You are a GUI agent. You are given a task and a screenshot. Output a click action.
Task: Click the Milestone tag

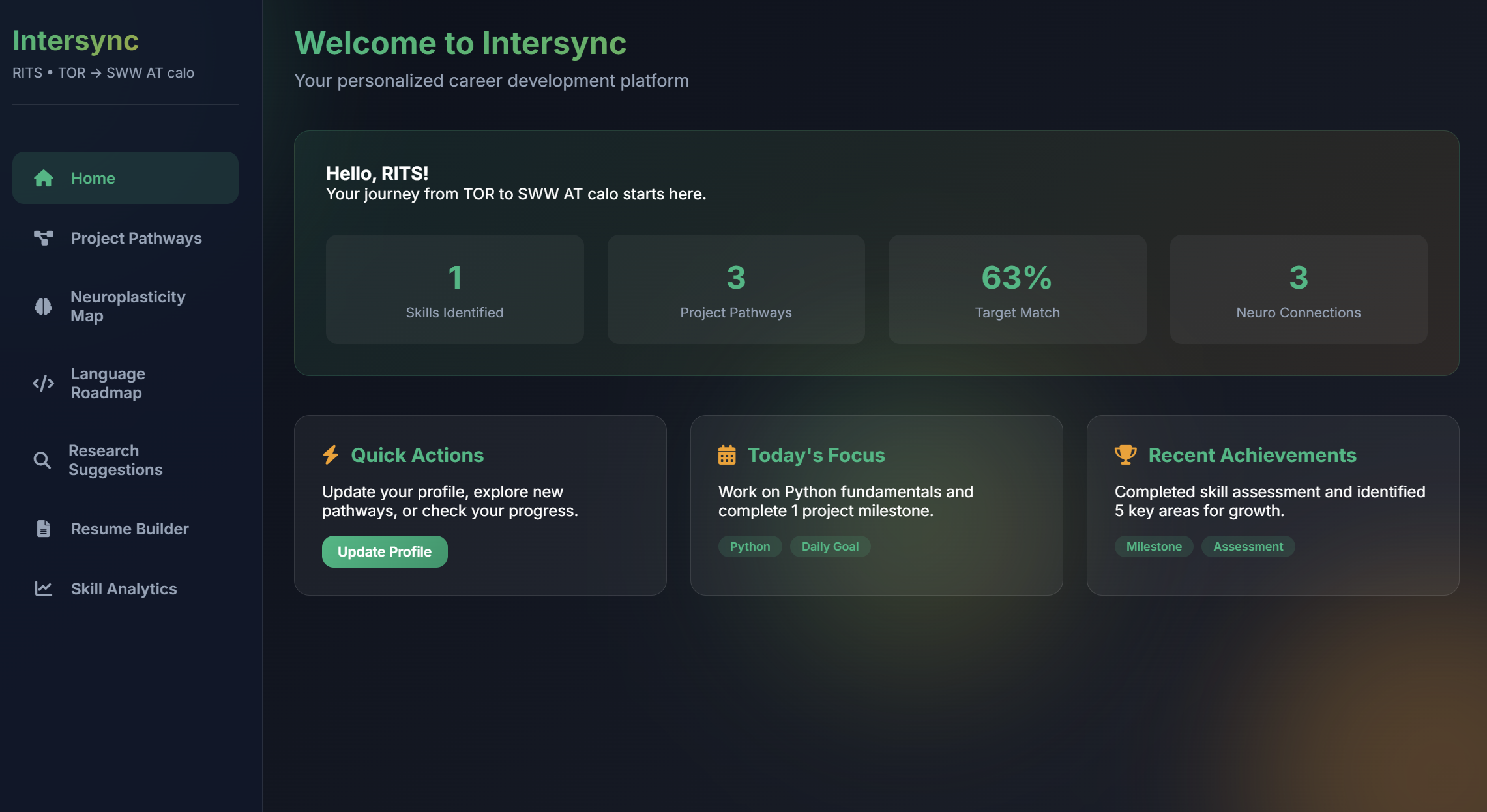click(1153, 546)
